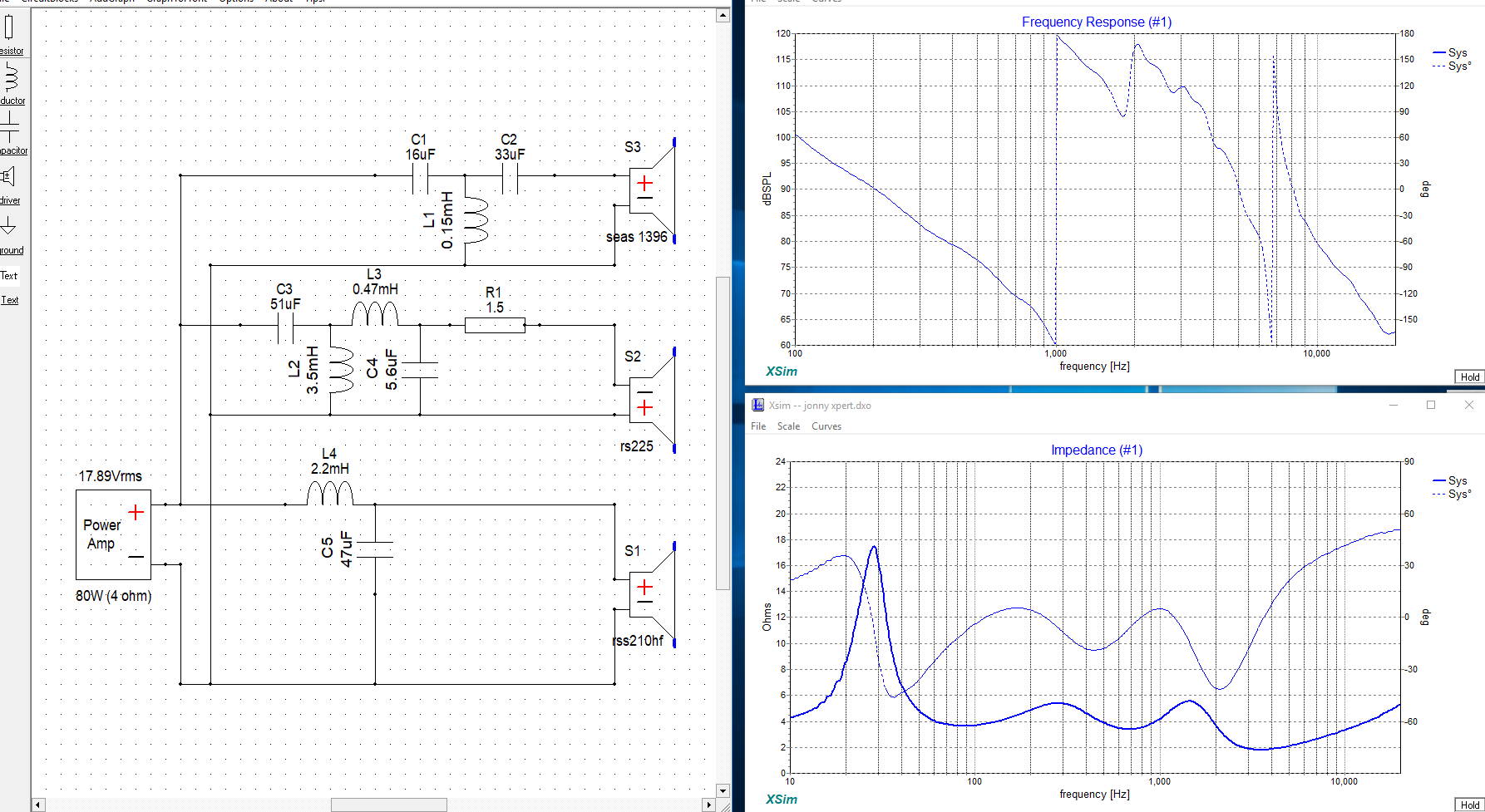Select the S3 seas 1396 driver symbol

(x=651, y=191)
